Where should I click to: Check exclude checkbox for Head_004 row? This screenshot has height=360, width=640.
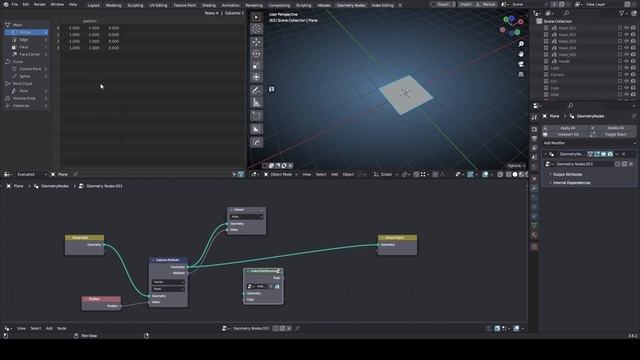[620, 48]
